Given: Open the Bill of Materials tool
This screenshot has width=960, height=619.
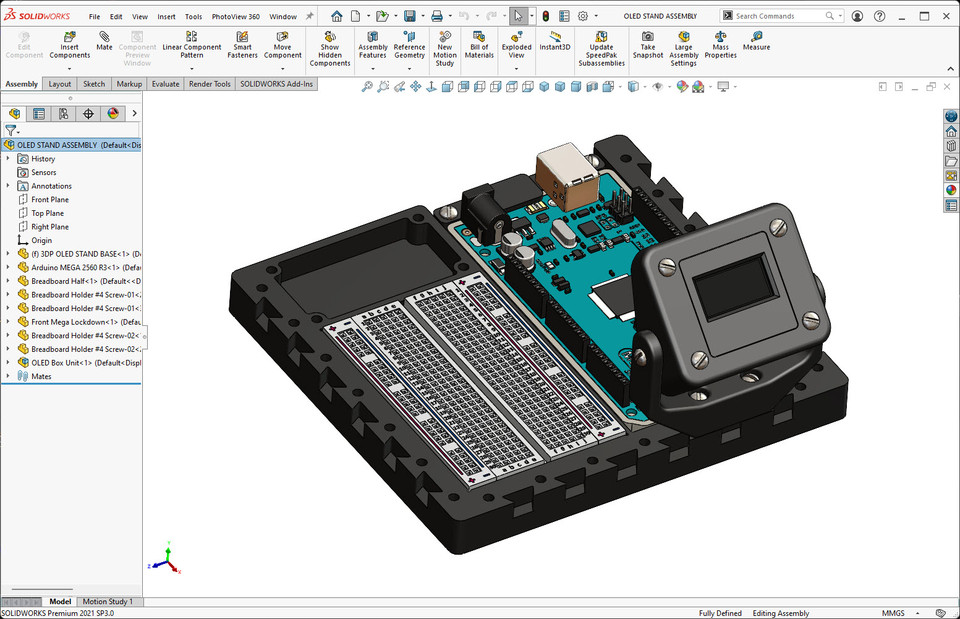Looking at the screenshot, I should [479, 45].
